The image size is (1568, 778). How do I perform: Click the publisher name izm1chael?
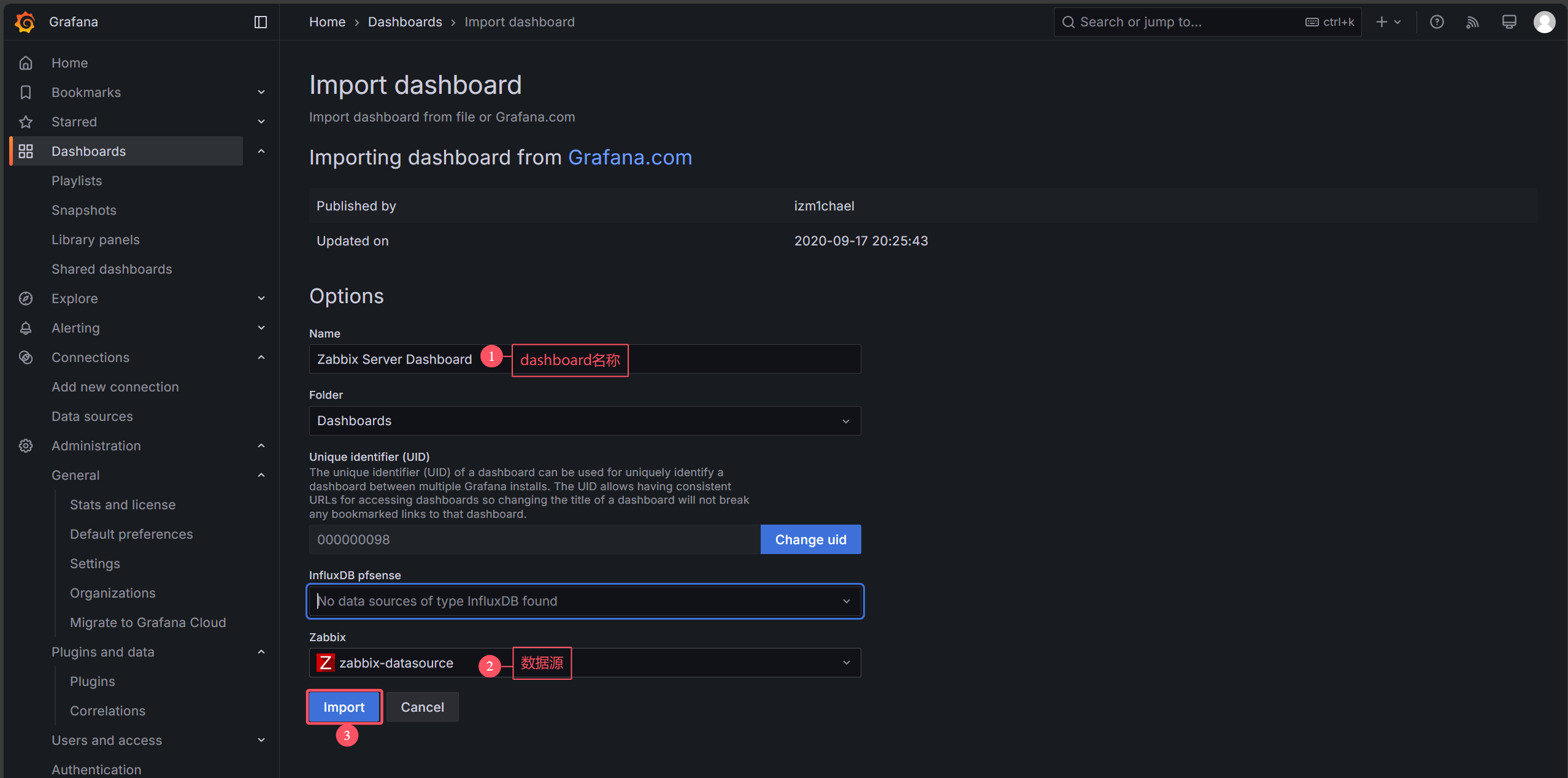point(824,206)
